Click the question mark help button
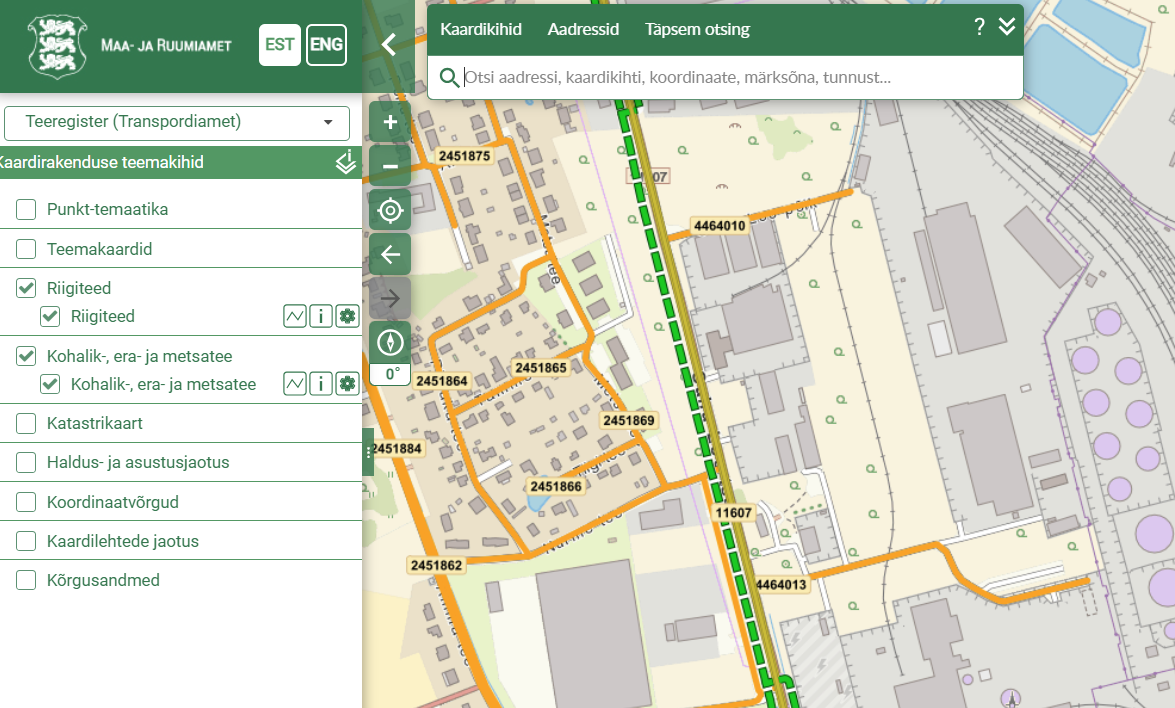The width and height of the screenshot is (1175, 708). [x=980, y=27]
